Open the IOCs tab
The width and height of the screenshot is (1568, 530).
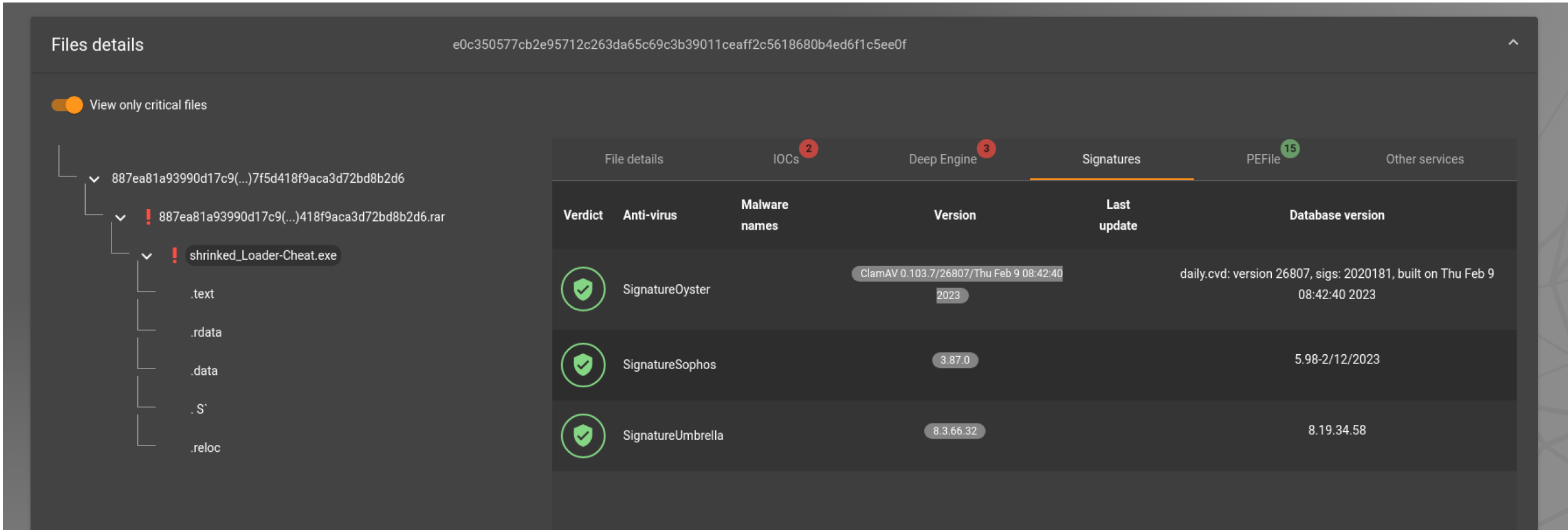tap(786, 159)
